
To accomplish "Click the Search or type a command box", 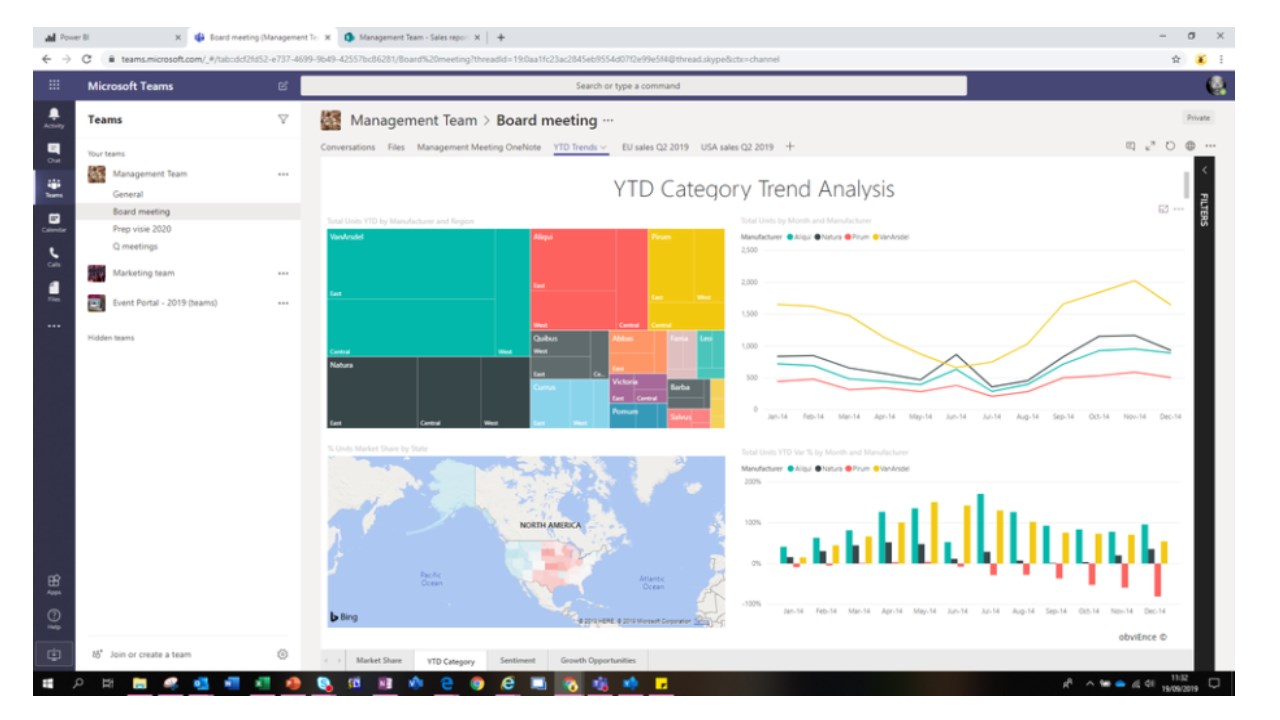I will coord(633,86).
